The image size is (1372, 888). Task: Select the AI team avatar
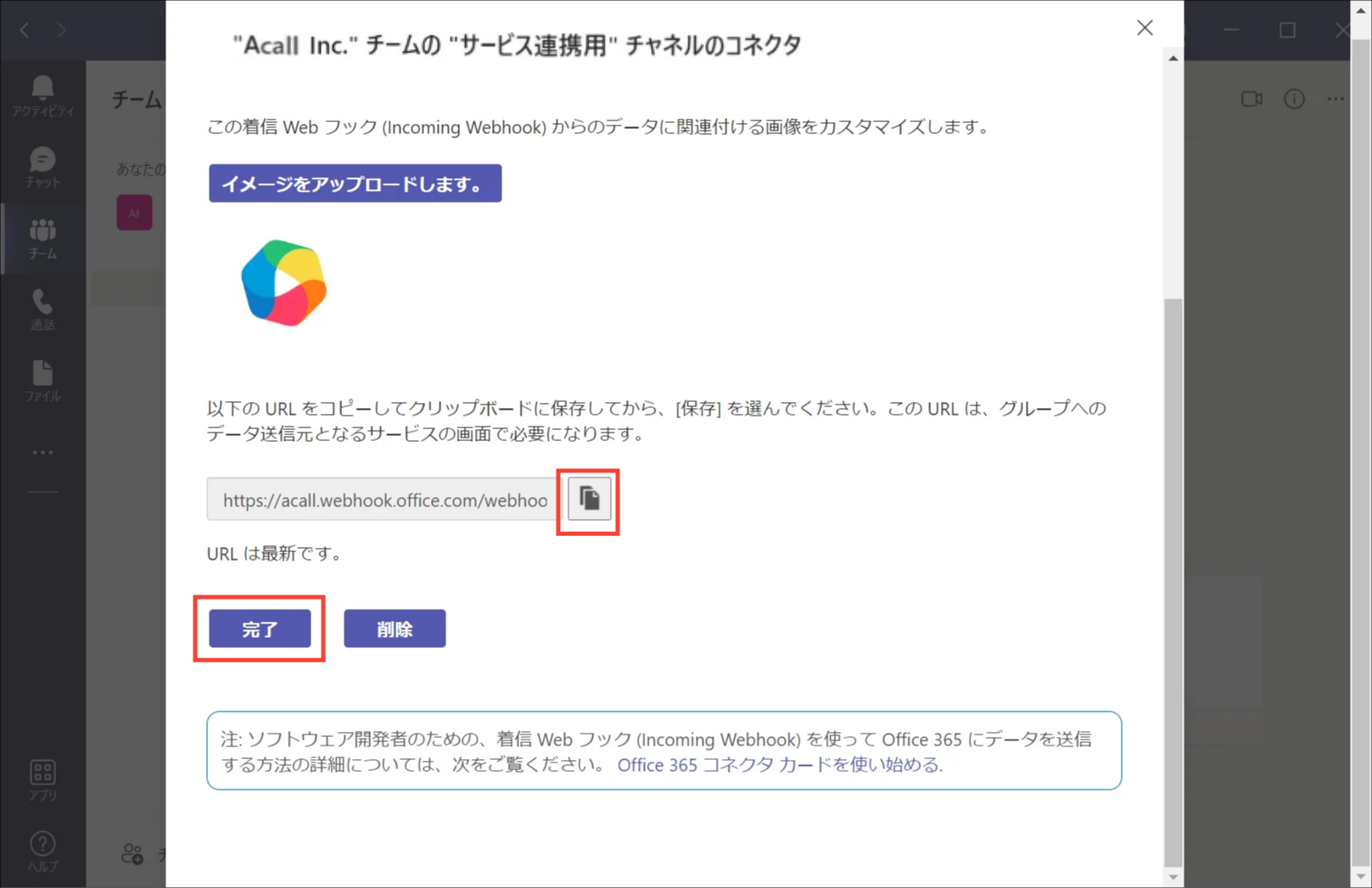(x=134, y=213)
